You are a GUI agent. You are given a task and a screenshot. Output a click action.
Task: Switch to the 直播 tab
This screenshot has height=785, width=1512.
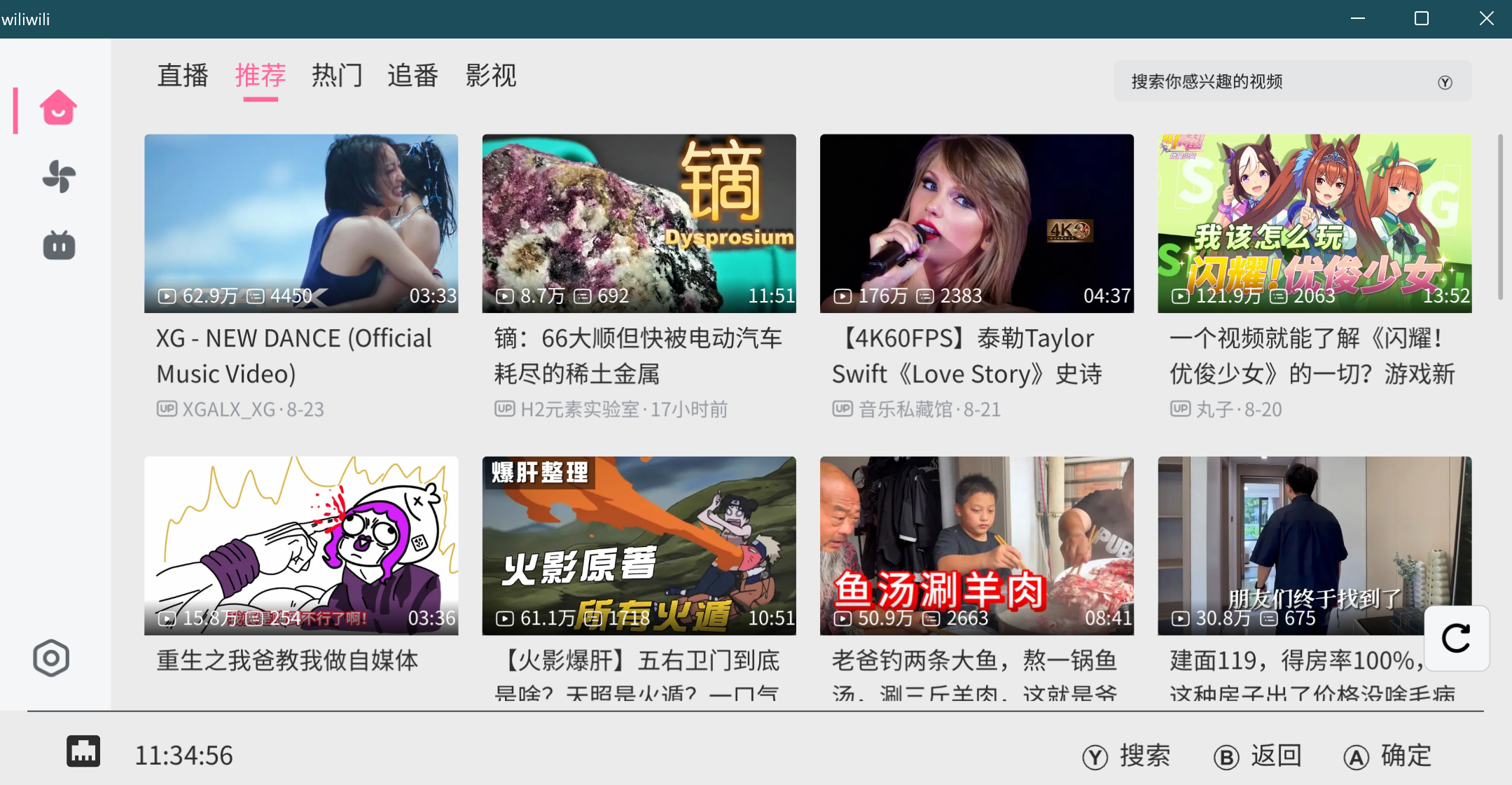pyautogui.click(x=183, y=75)
